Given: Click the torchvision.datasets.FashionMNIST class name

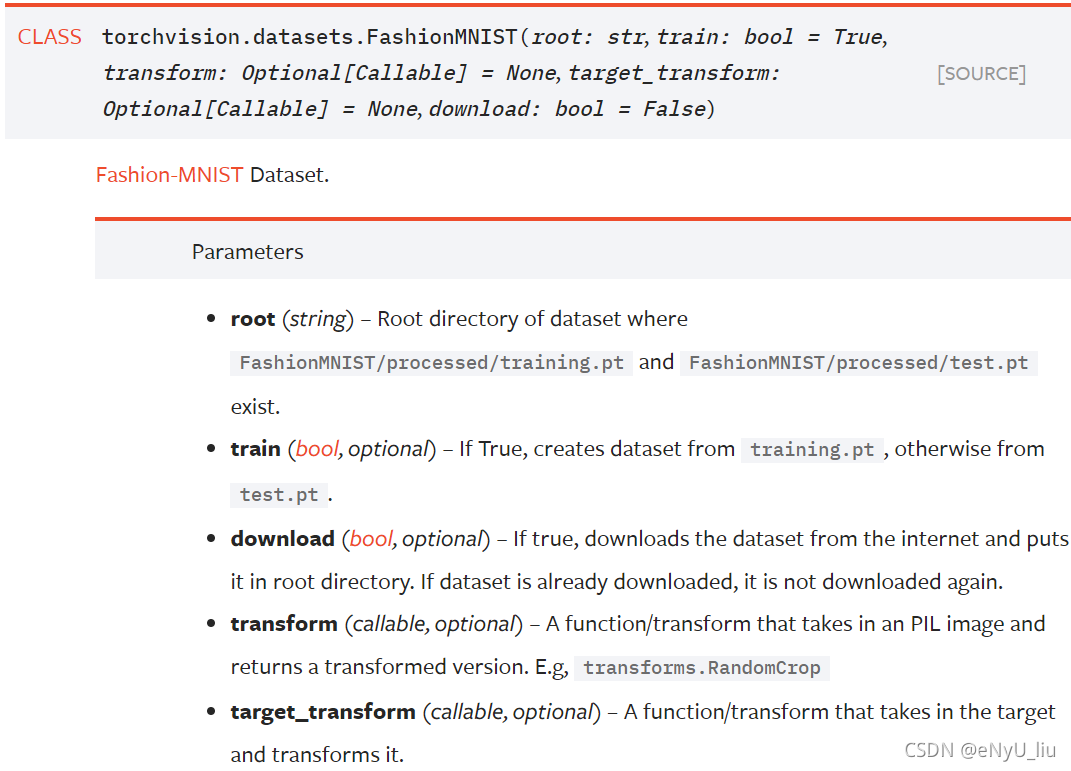Looking at the screenshot, I should click(309, 37).
